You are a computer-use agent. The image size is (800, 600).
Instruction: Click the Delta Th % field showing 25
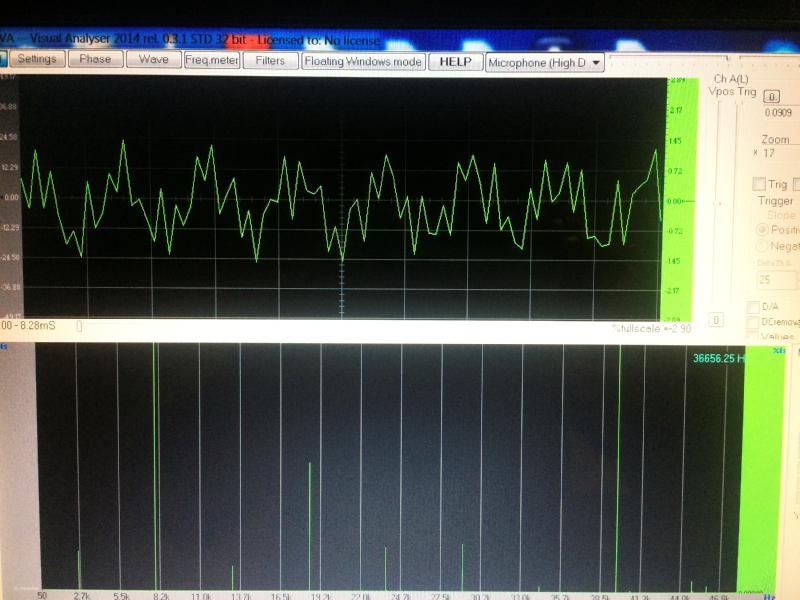(x=776, y=280)
